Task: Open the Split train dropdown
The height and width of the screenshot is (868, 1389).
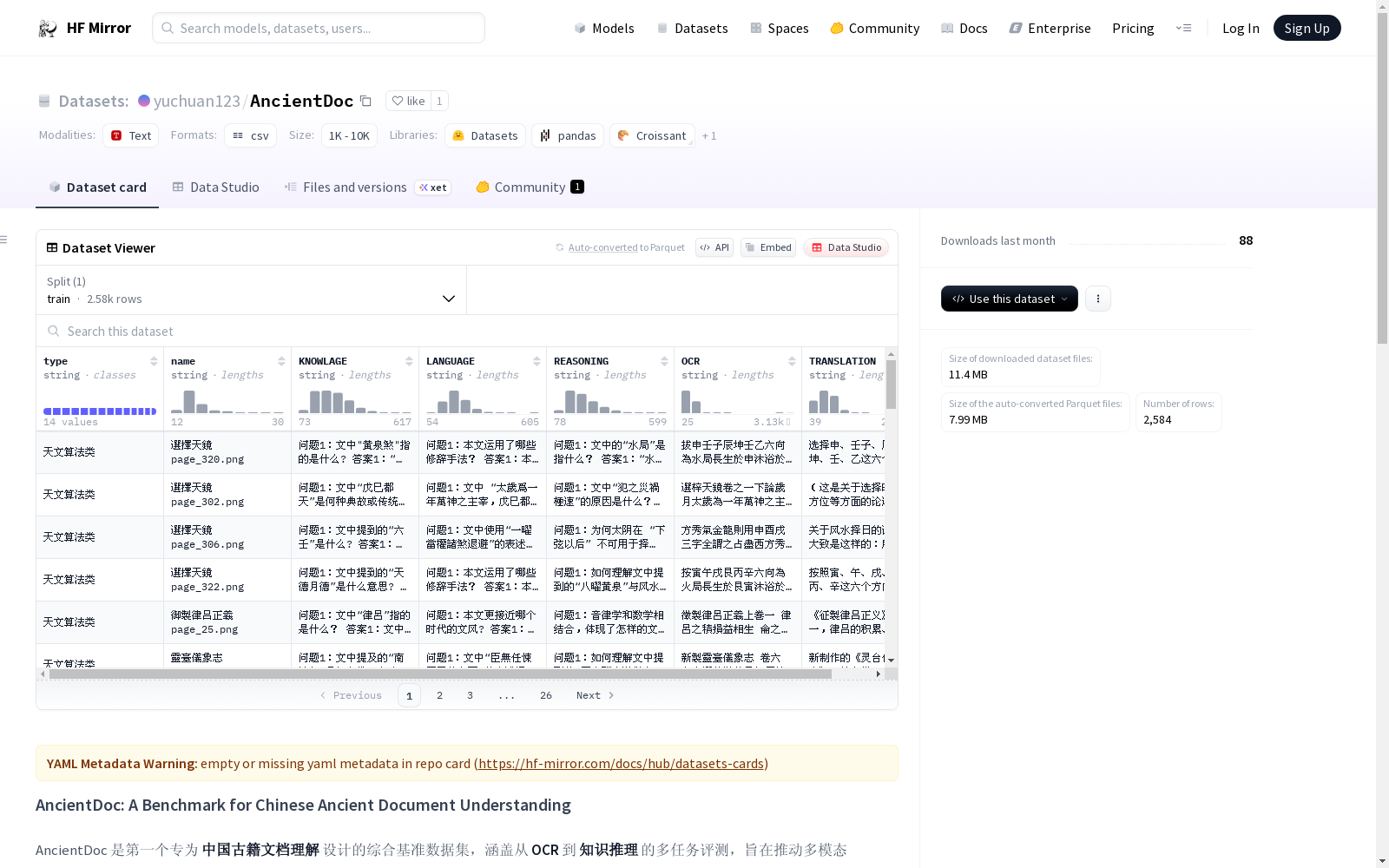Action: [251, 290]
